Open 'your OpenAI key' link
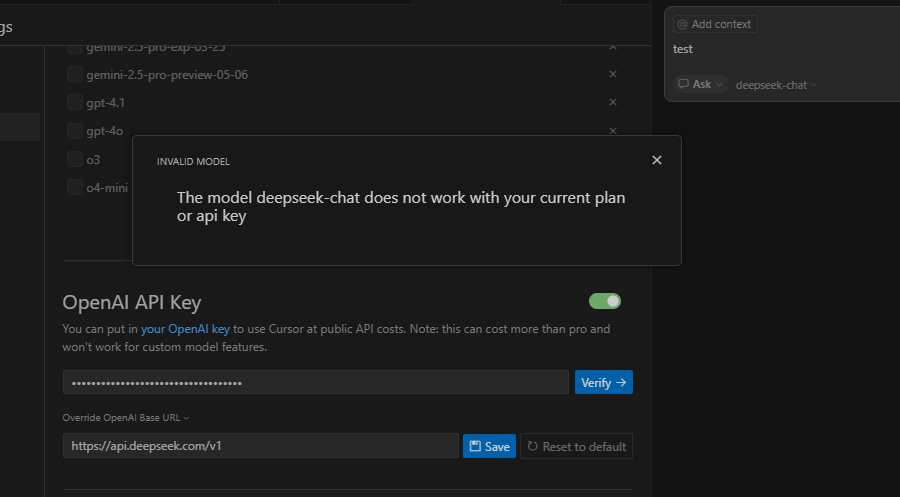The image size is (900, 497). click(185, 329)
